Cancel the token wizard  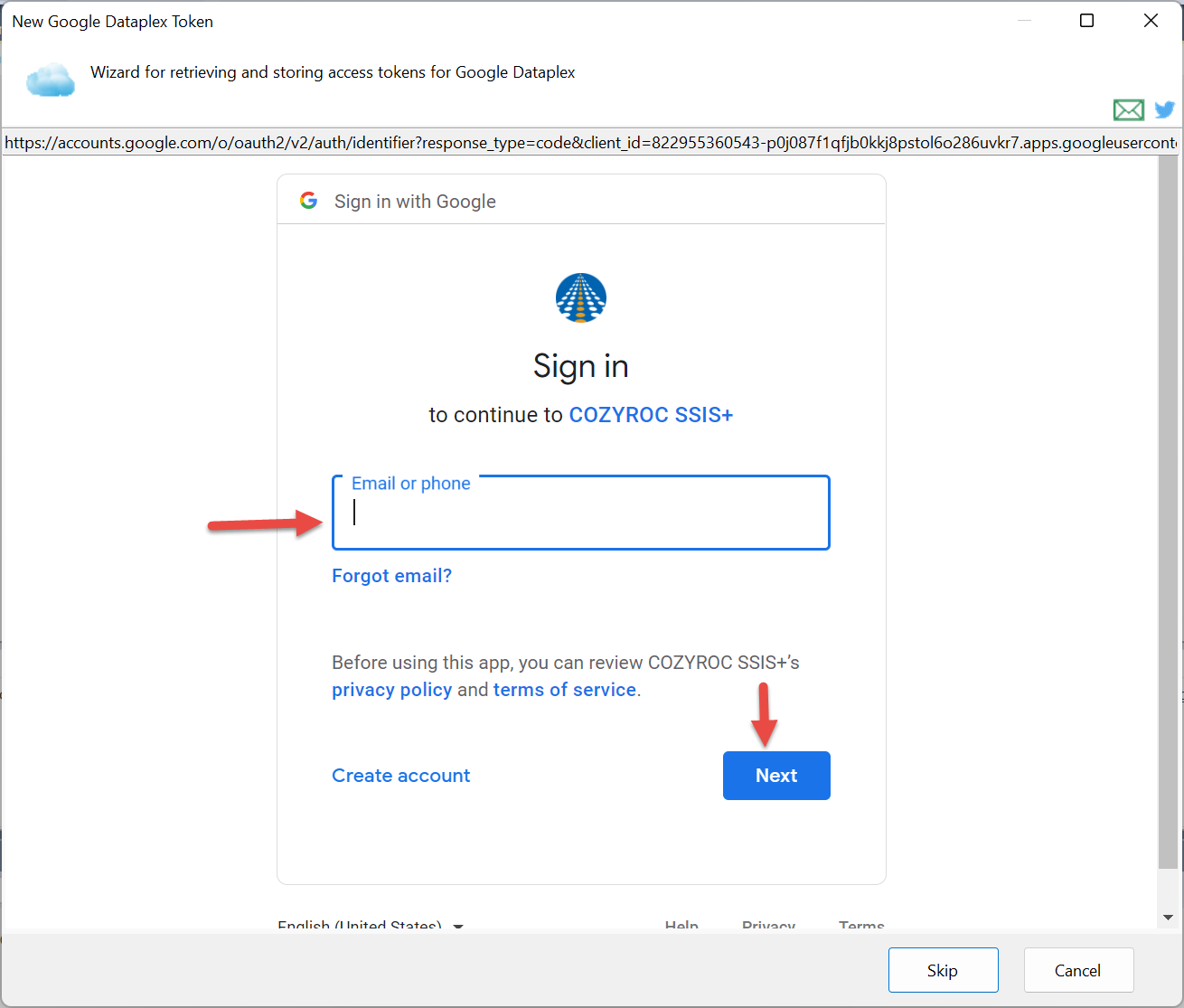[x=1078, y=970]
